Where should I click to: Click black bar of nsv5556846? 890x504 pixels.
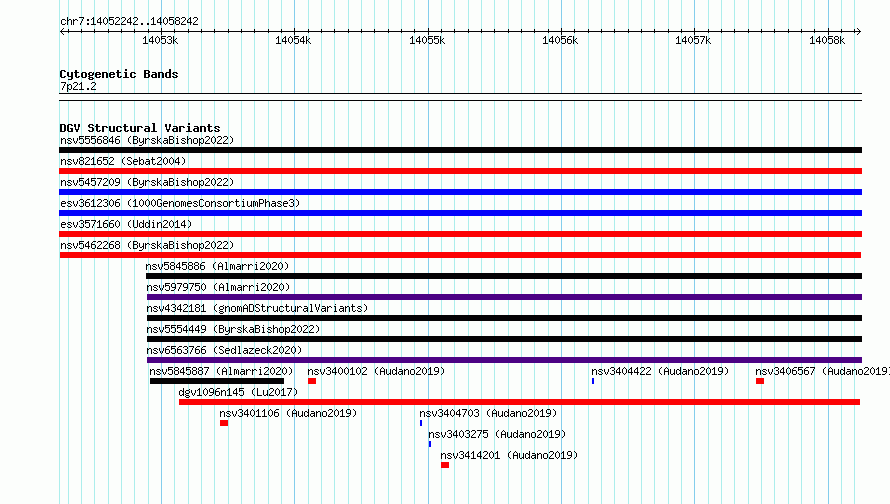pyautogui.click(x=460, y=150)
